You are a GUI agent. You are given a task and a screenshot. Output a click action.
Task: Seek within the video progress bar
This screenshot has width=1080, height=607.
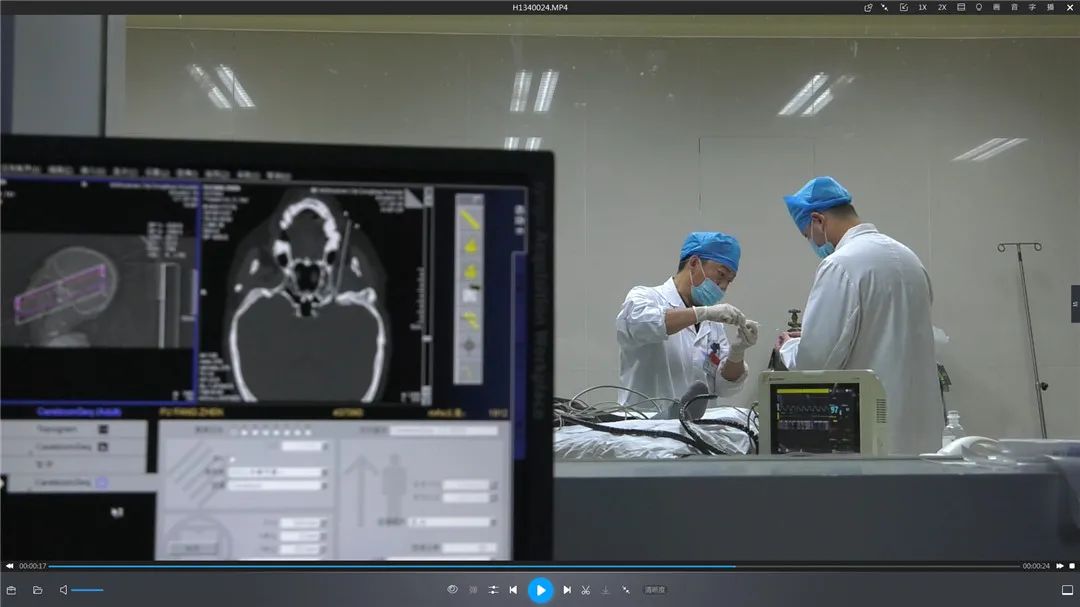coord(500,566)
